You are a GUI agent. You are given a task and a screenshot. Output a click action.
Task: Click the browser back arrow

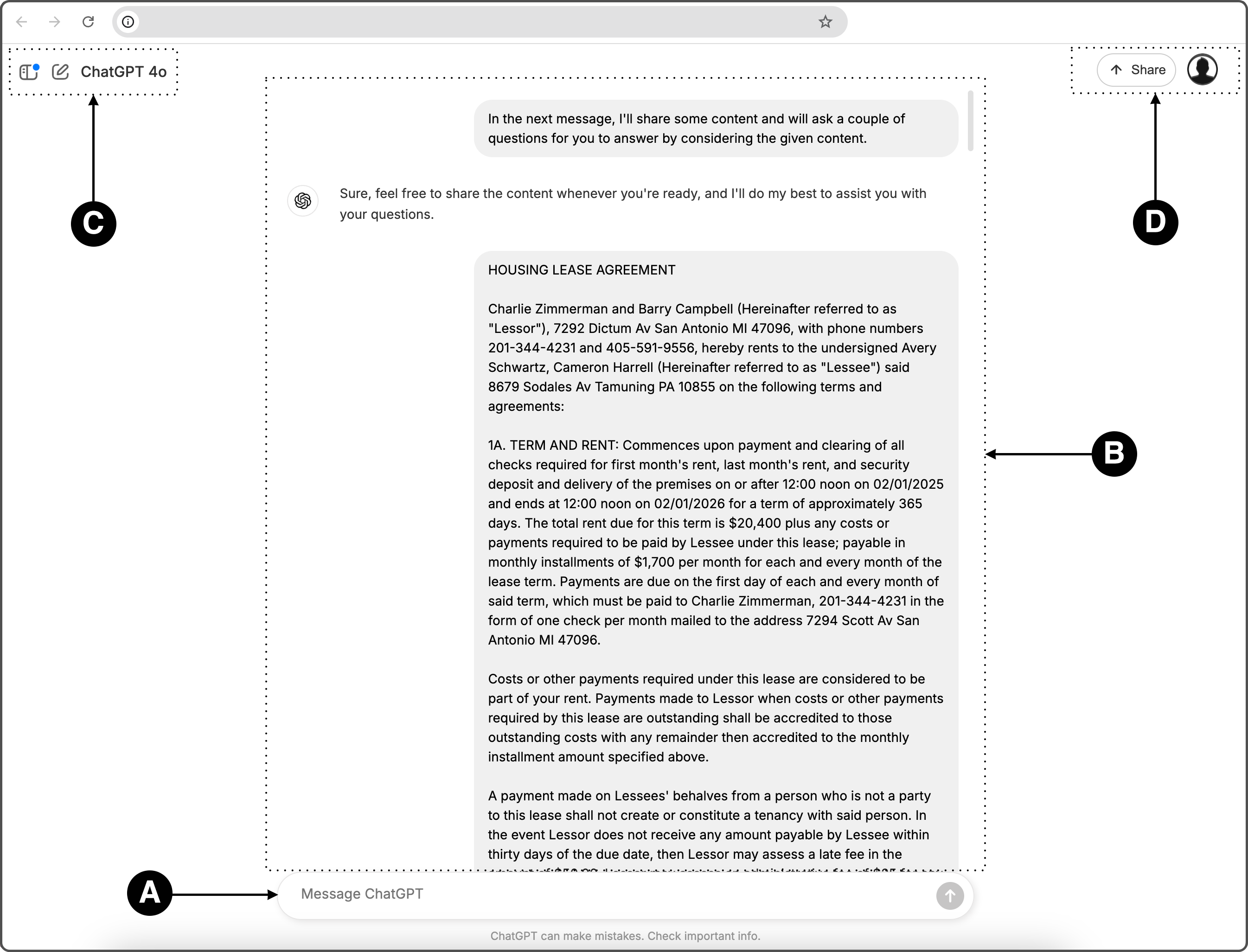point(21,22)
